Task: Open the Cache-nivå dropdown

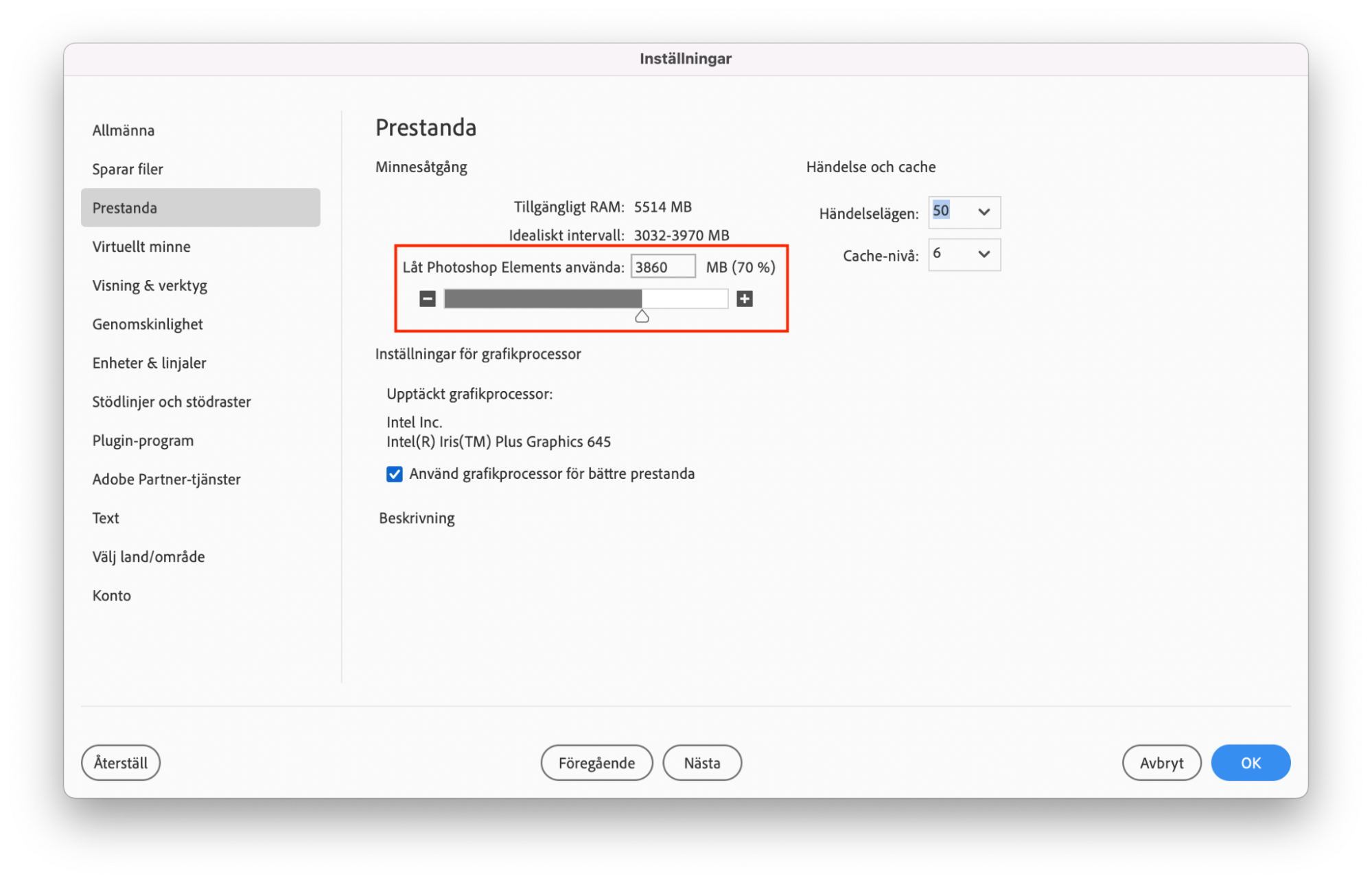Action: point(964,255)
